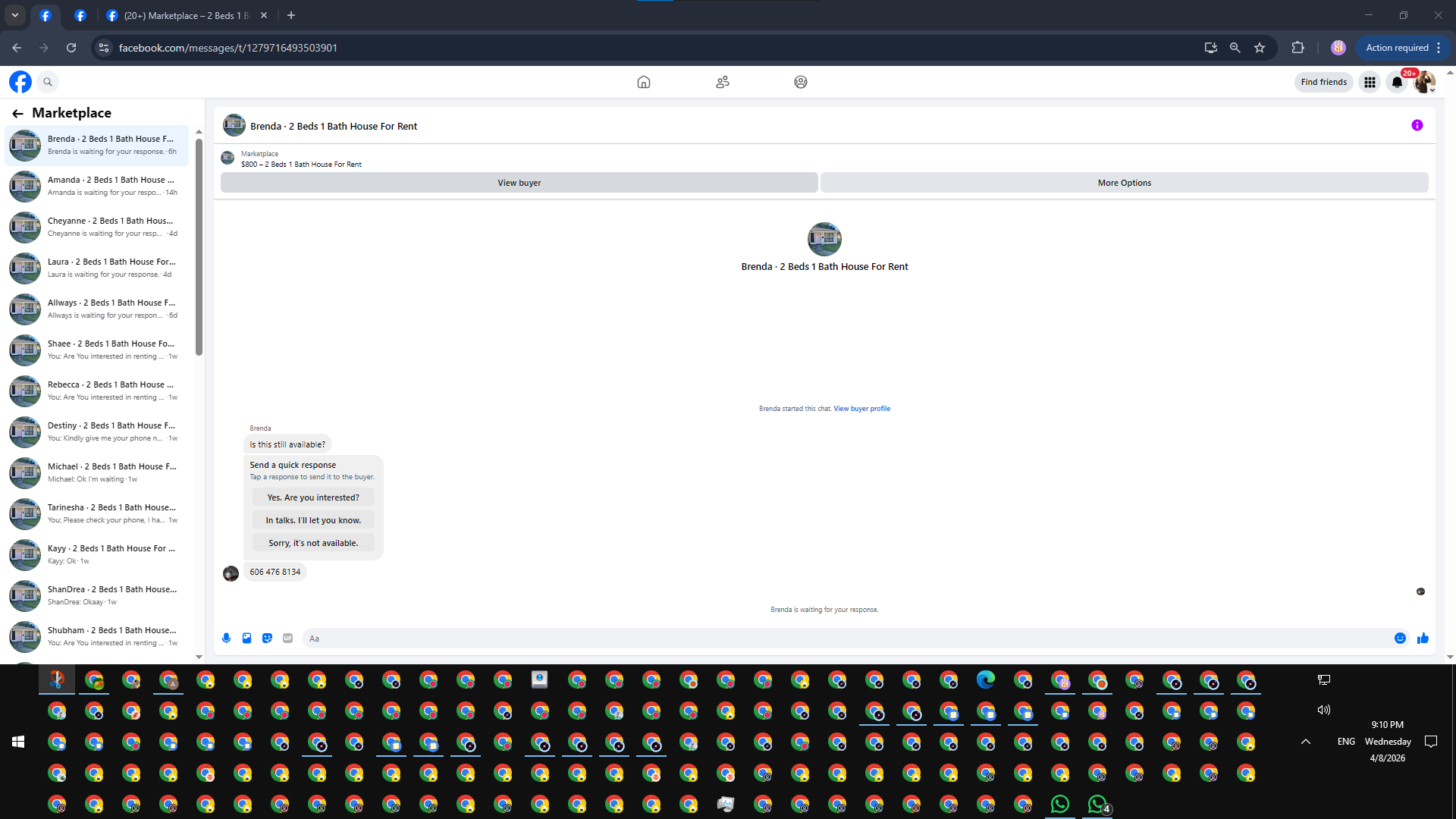
Task: Go to the Facebook Home tab
Action: pos(644,82)
